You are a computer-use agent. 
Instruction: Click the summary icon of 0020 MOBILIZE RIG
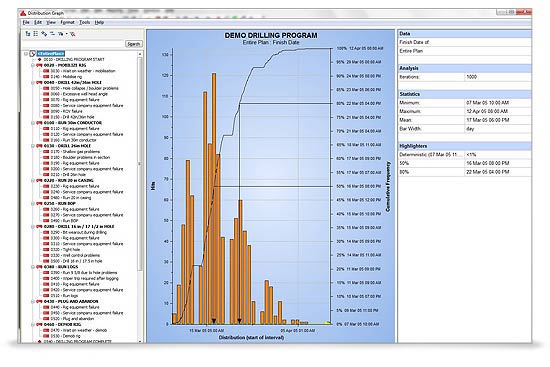tap(39, 65)
